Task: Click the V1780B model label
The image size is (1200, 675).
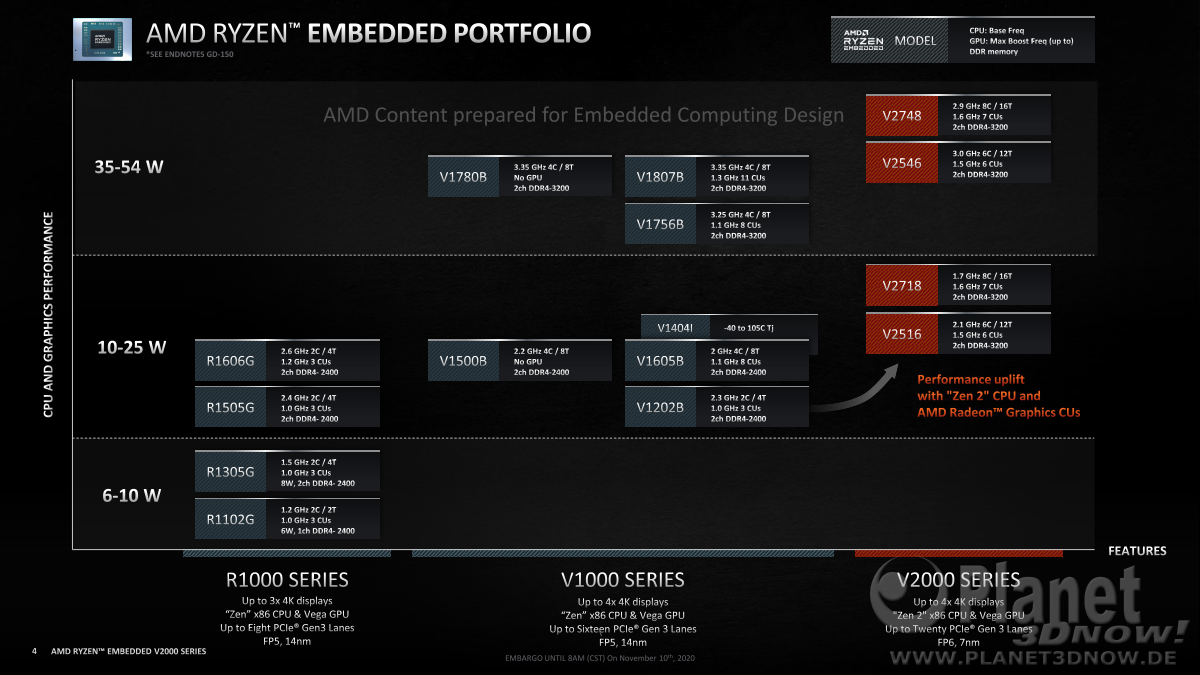Action: (x=464, y=176)
